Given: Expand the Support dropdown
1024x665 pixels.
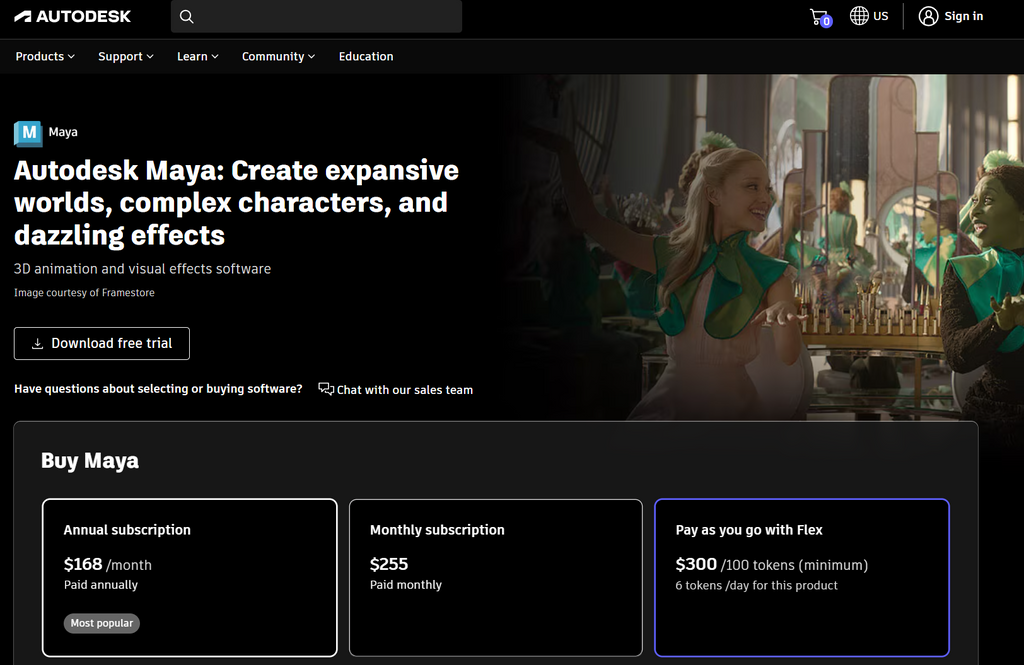Looking at the screenshot, I should (x=126, y=57).
